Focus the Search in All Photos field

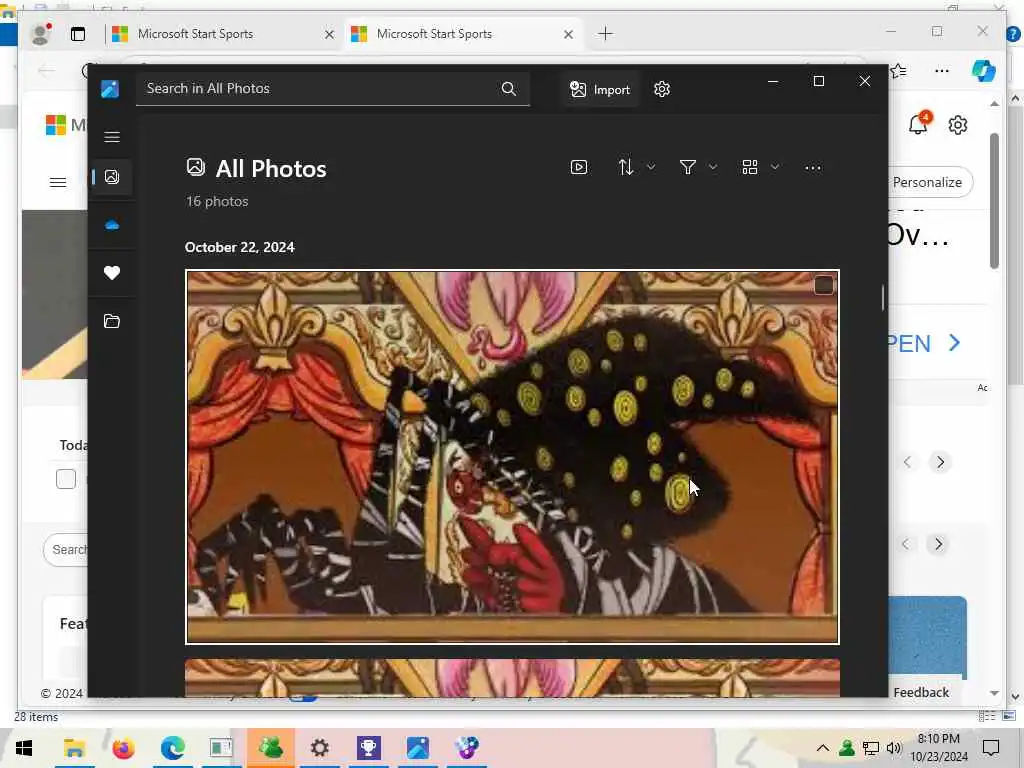332,89
